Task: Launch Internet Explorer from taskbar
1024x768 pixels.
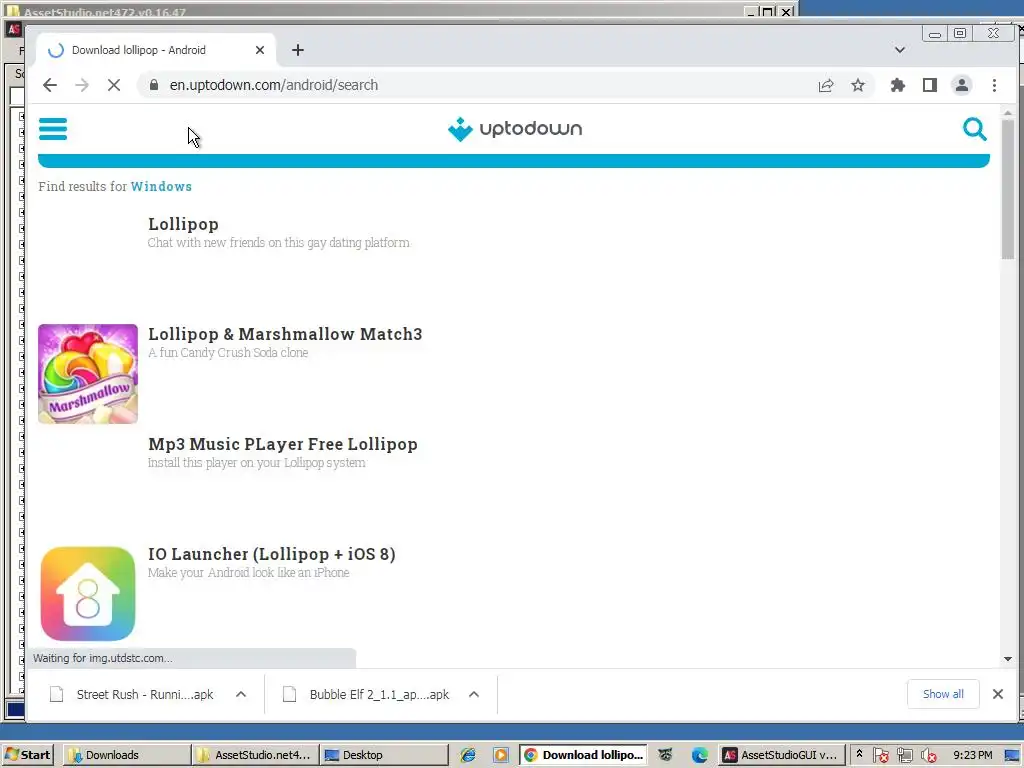Action: [468, 755]
